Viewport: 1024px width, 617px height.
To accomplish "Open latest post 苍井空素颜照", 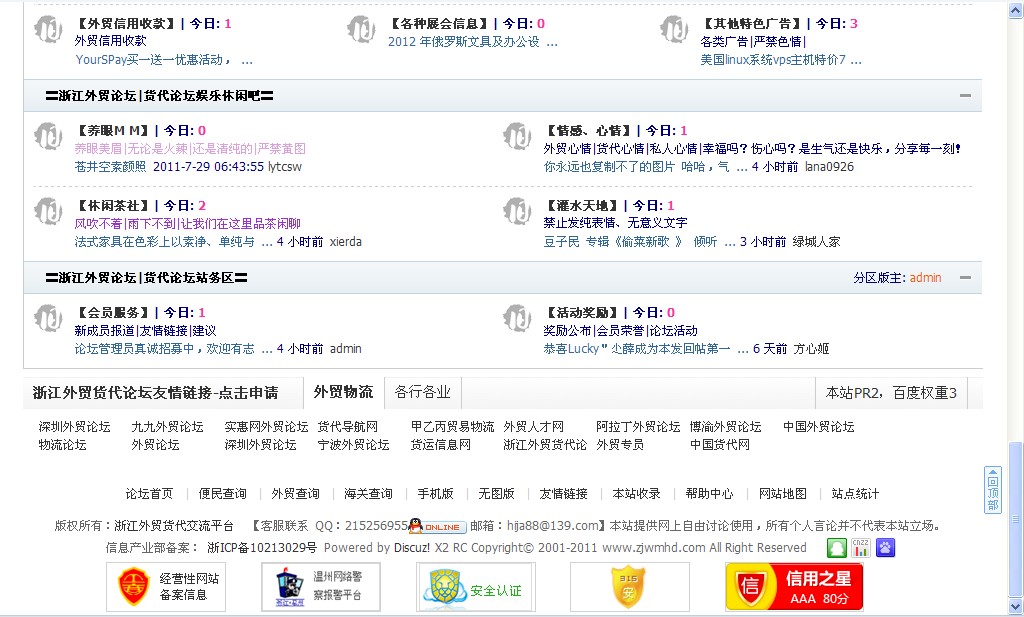I will (110, 167).
